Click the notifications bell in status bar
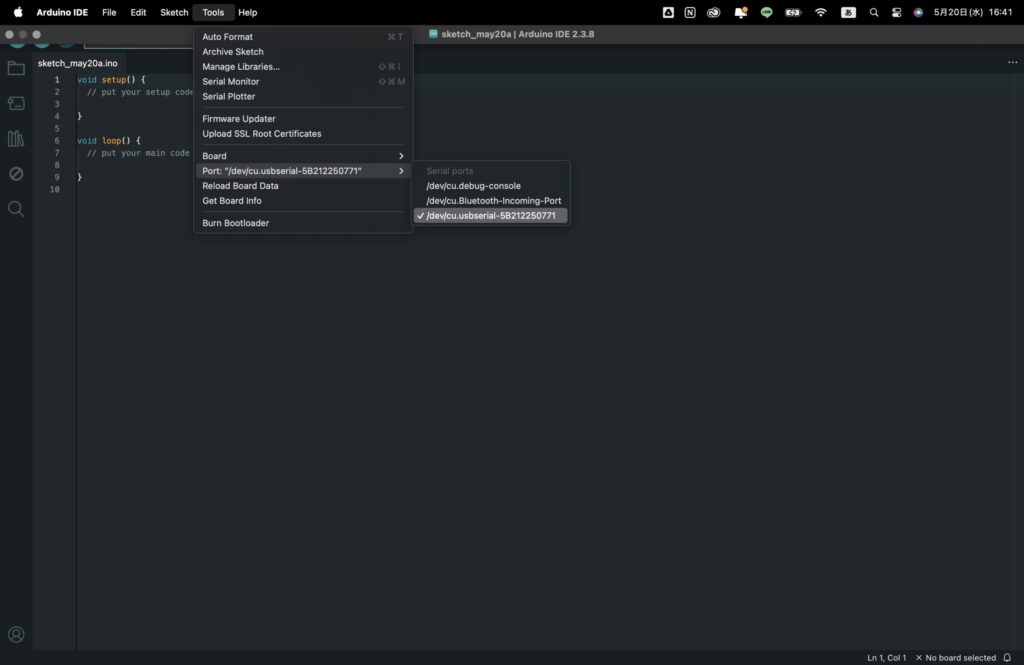The width and height of the screenshot is (1024, 665). click(1007, 657)
